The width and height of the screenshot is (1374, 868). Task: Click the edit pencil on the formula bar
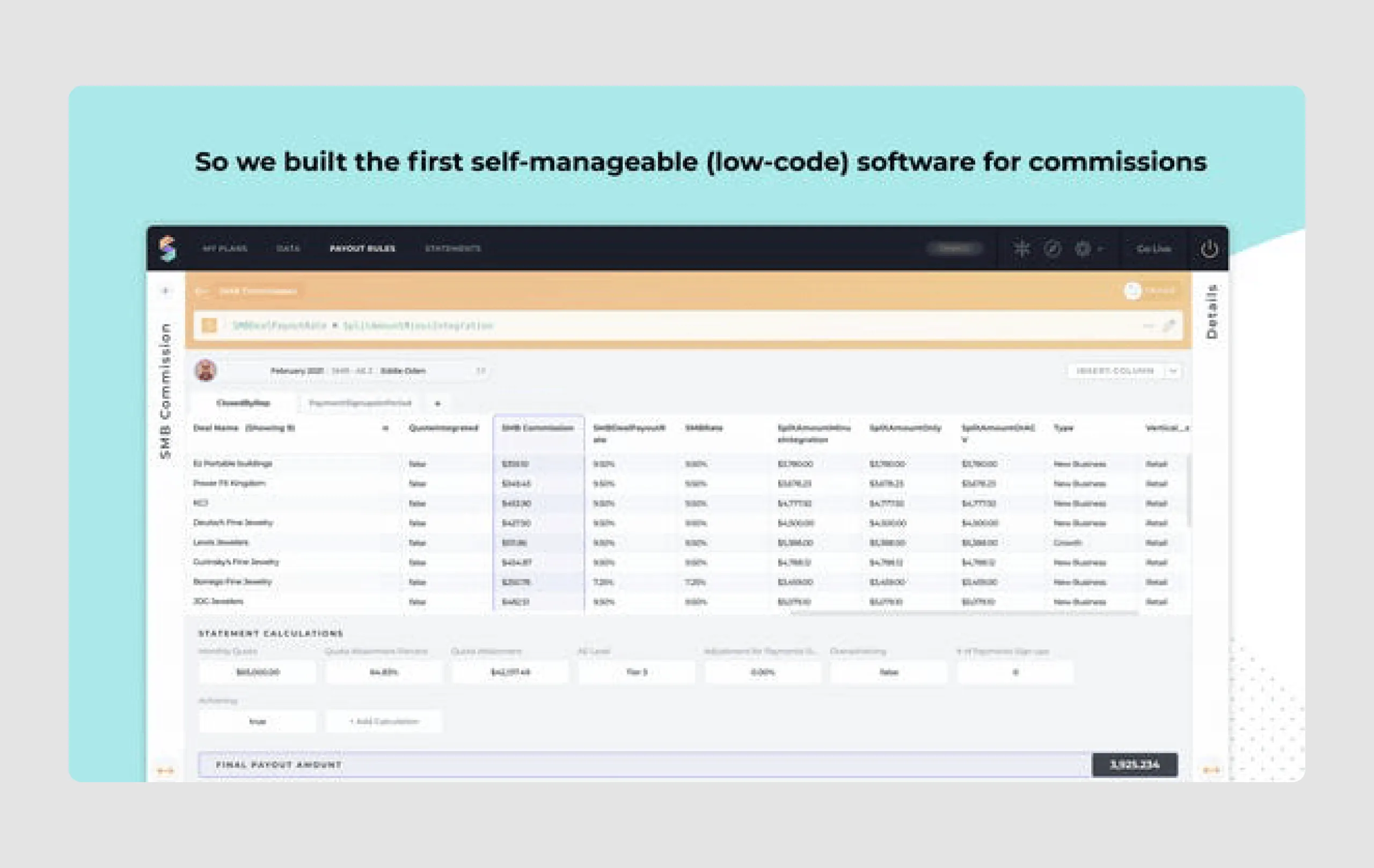1169,326
